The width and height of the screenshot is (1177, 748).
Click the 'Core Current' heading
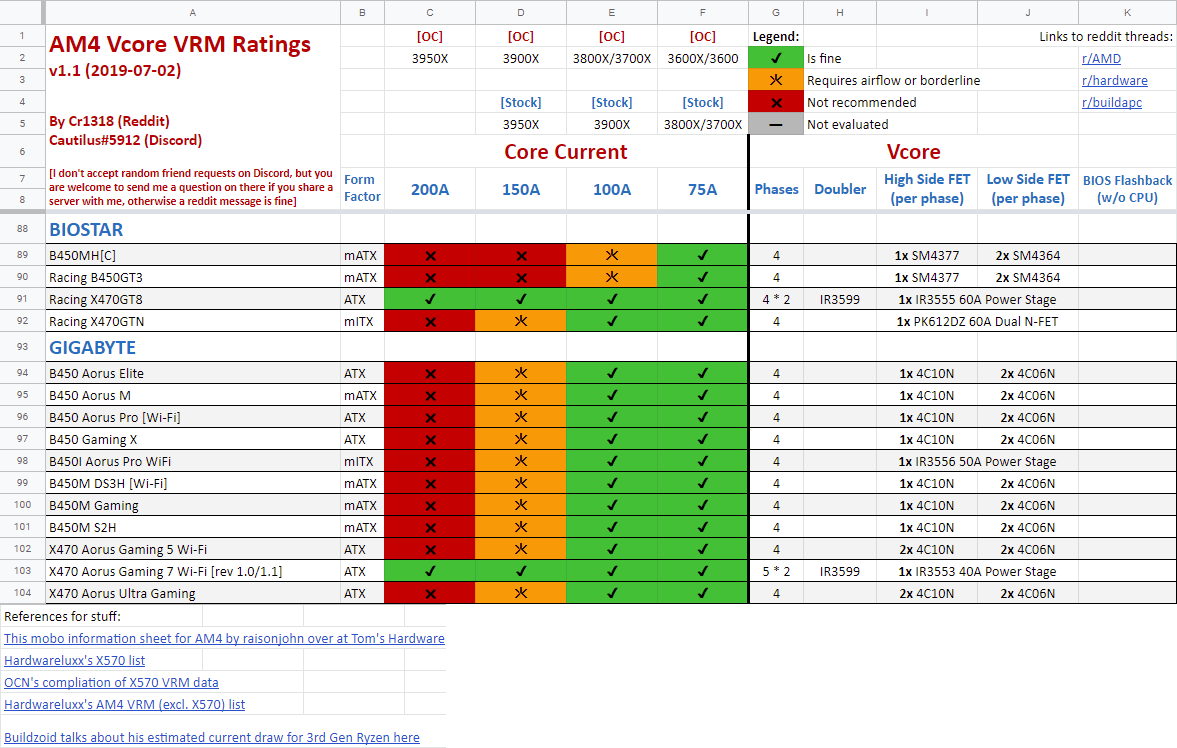coord(566,152)
